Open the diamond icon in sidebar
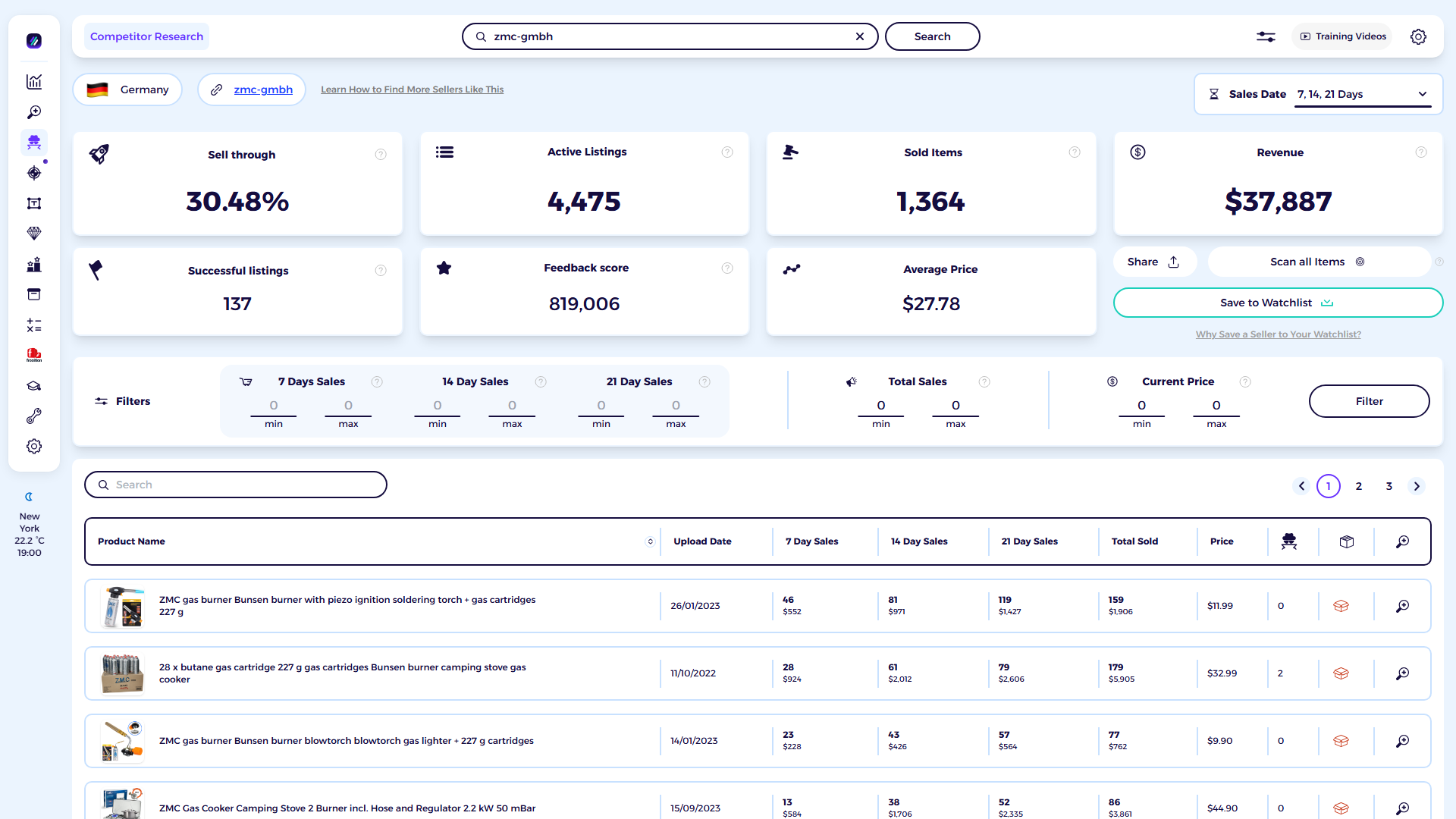1456x819 pixels. (x=34, y=234)
